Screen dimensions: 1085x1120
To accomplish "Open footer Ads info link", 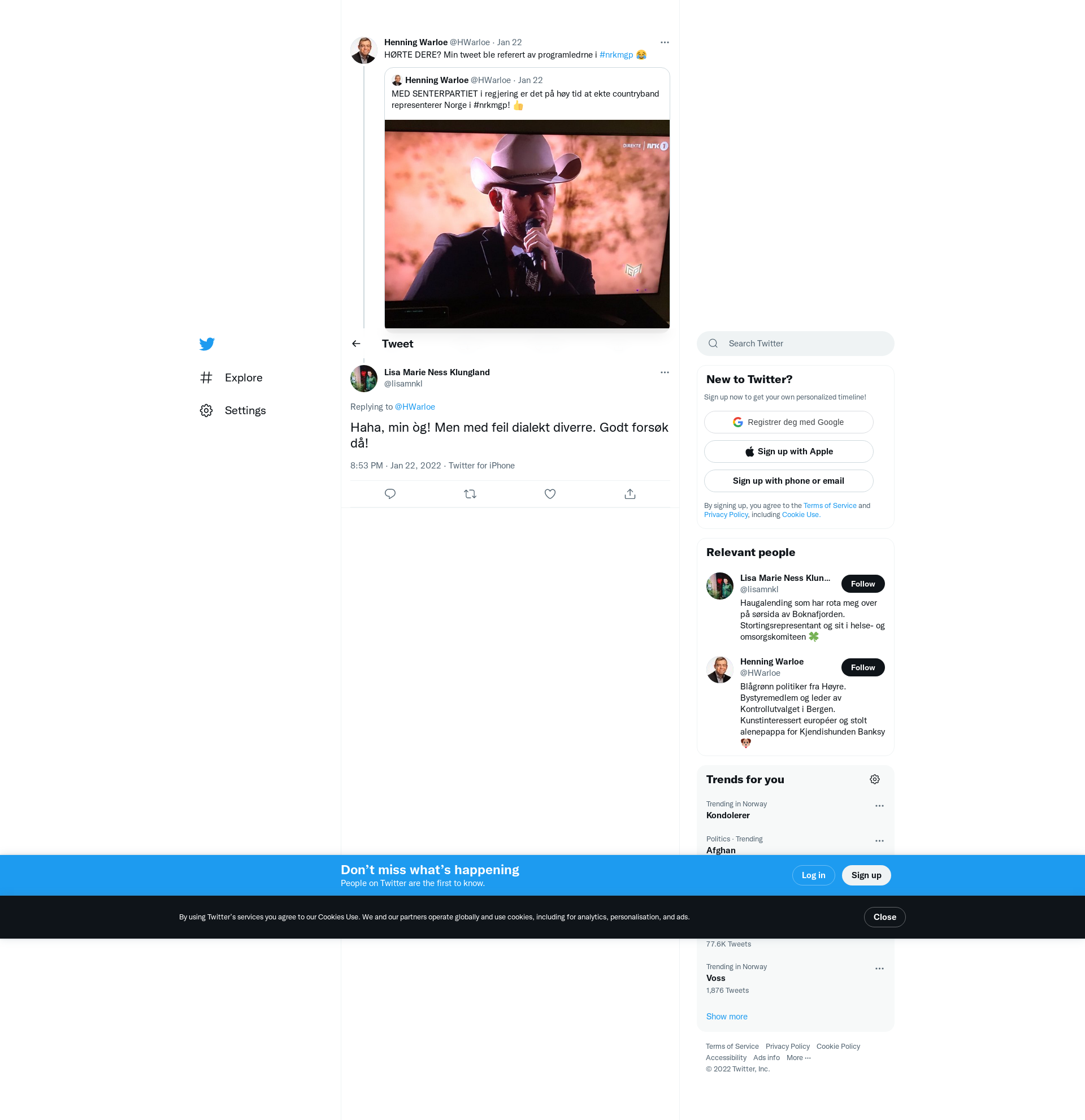I will (x=766, y=1058).
